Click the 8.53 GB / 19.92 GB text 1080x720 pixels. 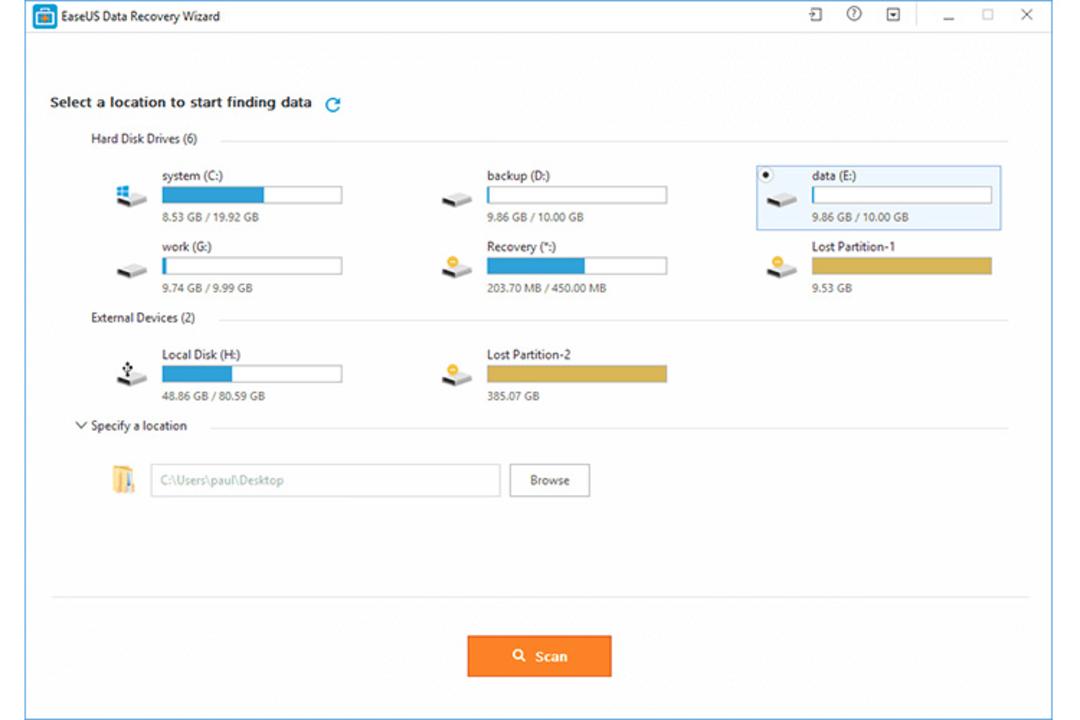[210, 217]
